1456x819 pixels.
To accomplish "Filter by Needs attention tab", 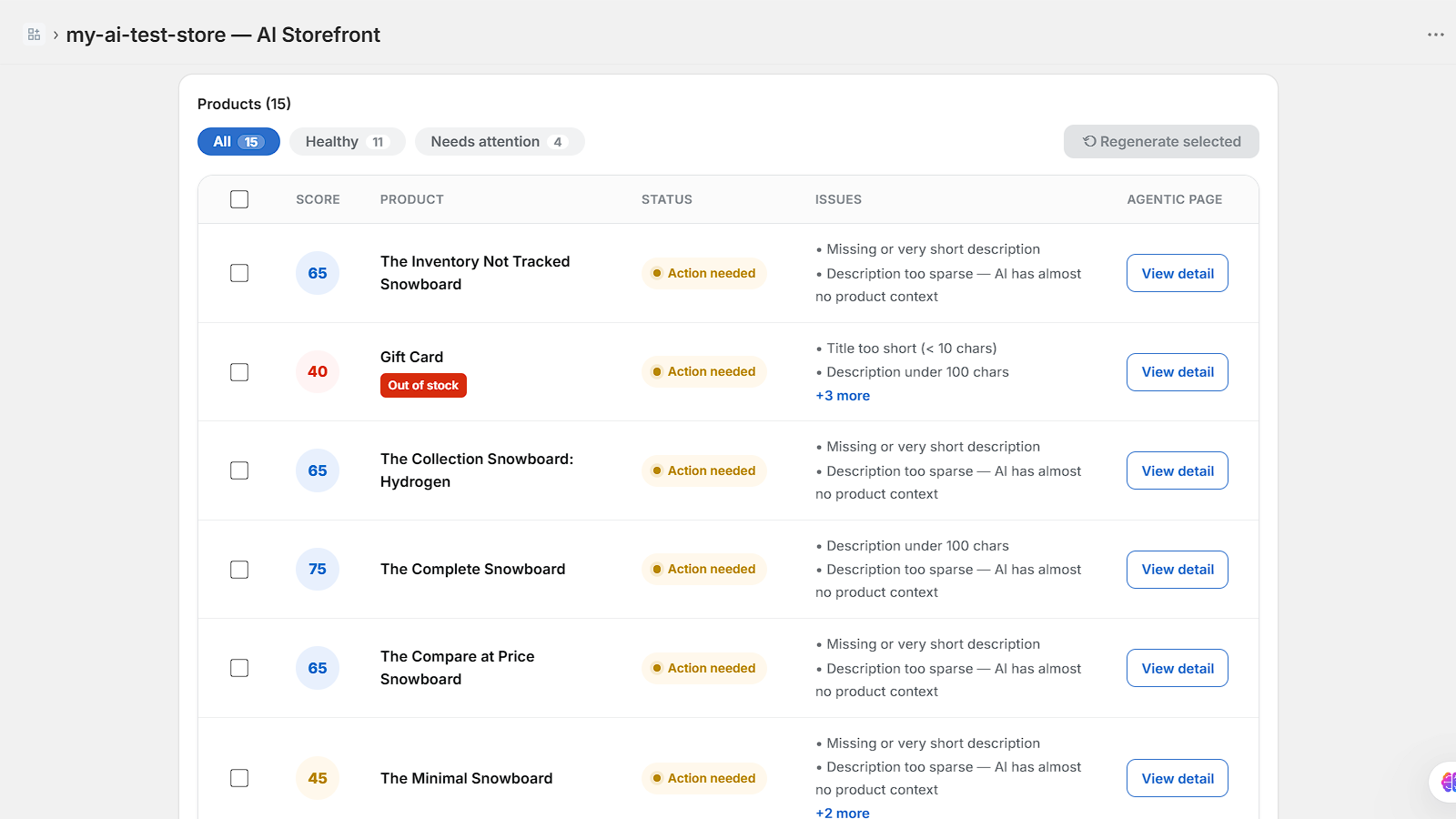I will [x=499, y=142].
